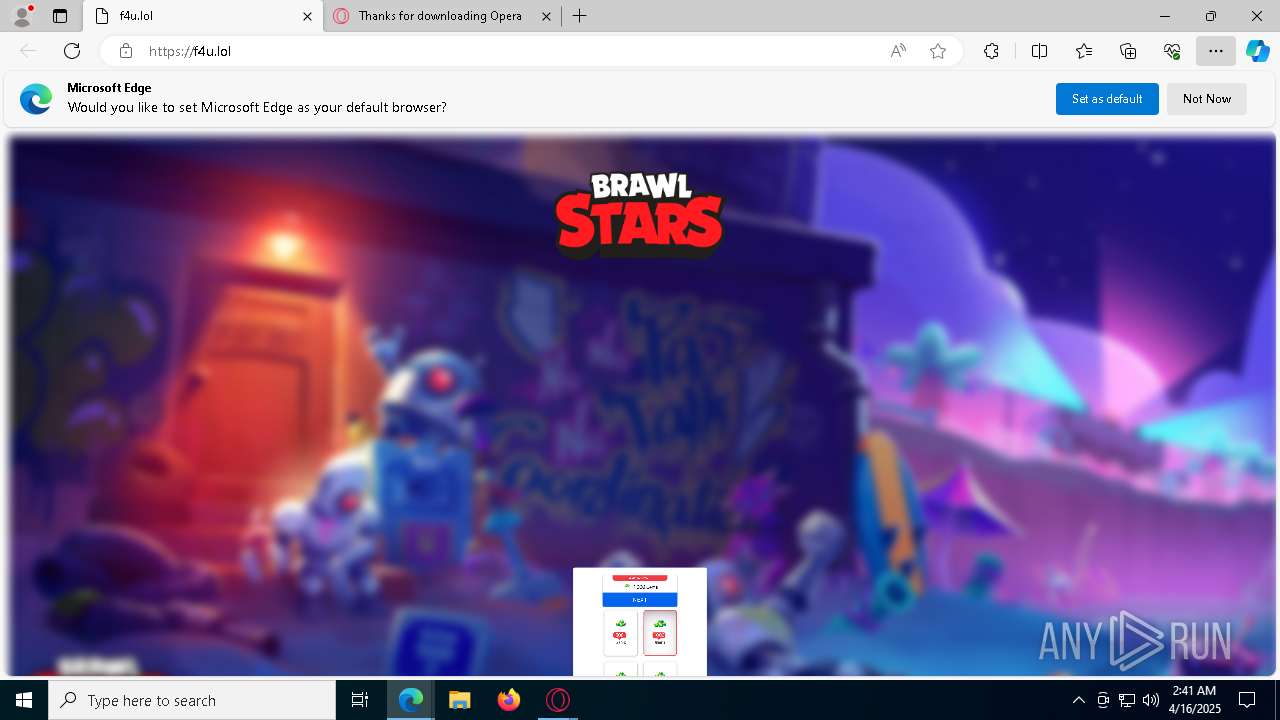
Task: Open the Favorites list icon
Action: [1084, 51]
